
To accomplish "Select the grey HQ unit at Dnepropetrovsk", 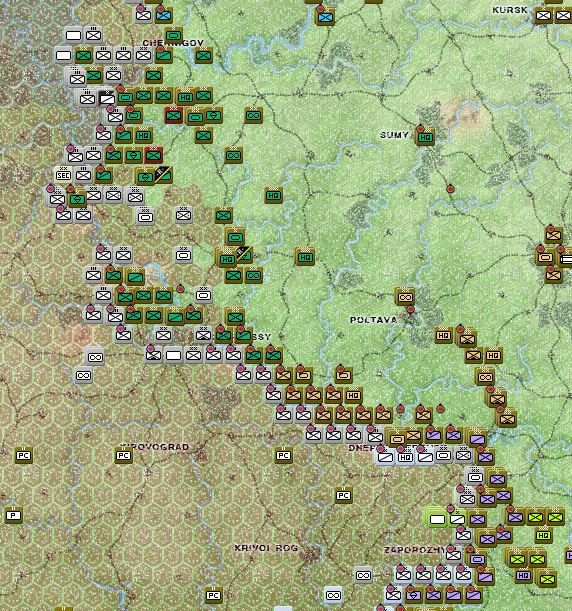I will tap(405, 457).
